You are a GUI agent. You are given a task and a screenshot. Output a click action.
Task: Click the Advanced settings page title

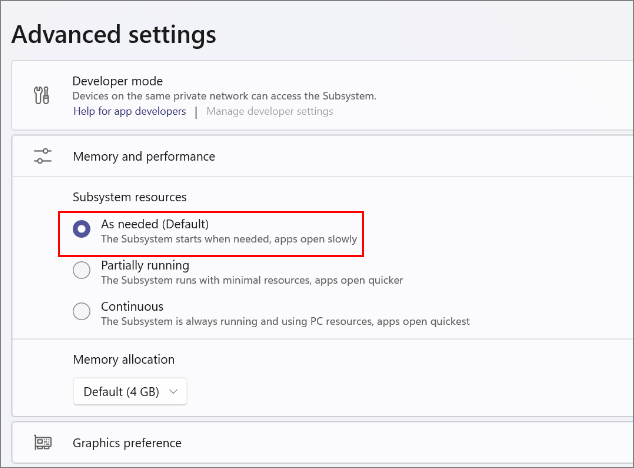[114, 34]
